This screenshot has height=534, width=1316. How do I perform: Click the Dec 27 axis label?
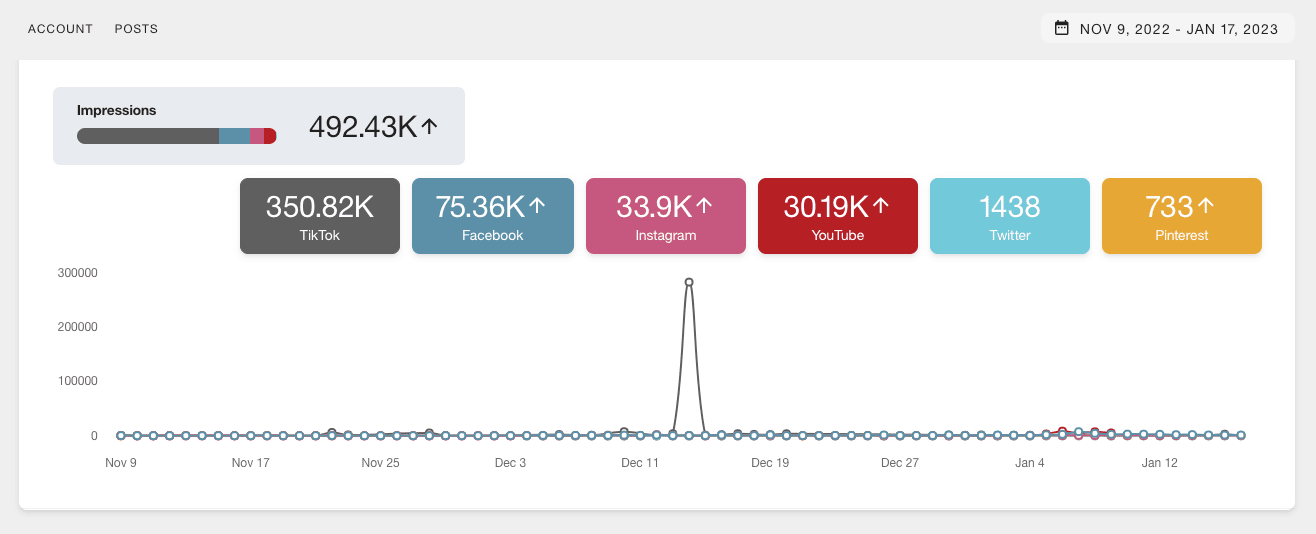click(x=900, y=463)
